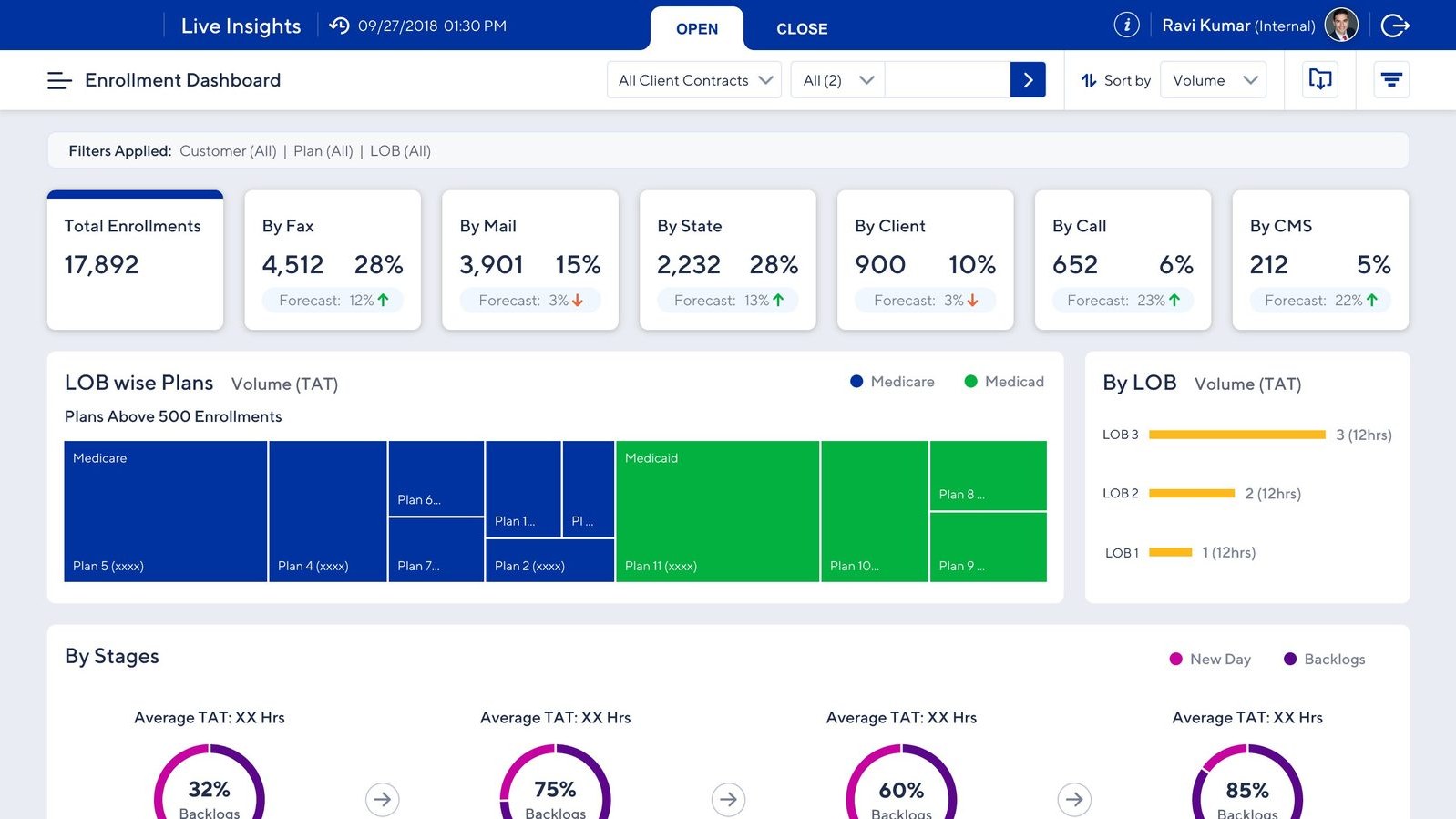Image resolution: width=1456 pixels, height=819 pixels.
Task: Click Ravi Kumar's profile avatar
Action: [1341, 26]
